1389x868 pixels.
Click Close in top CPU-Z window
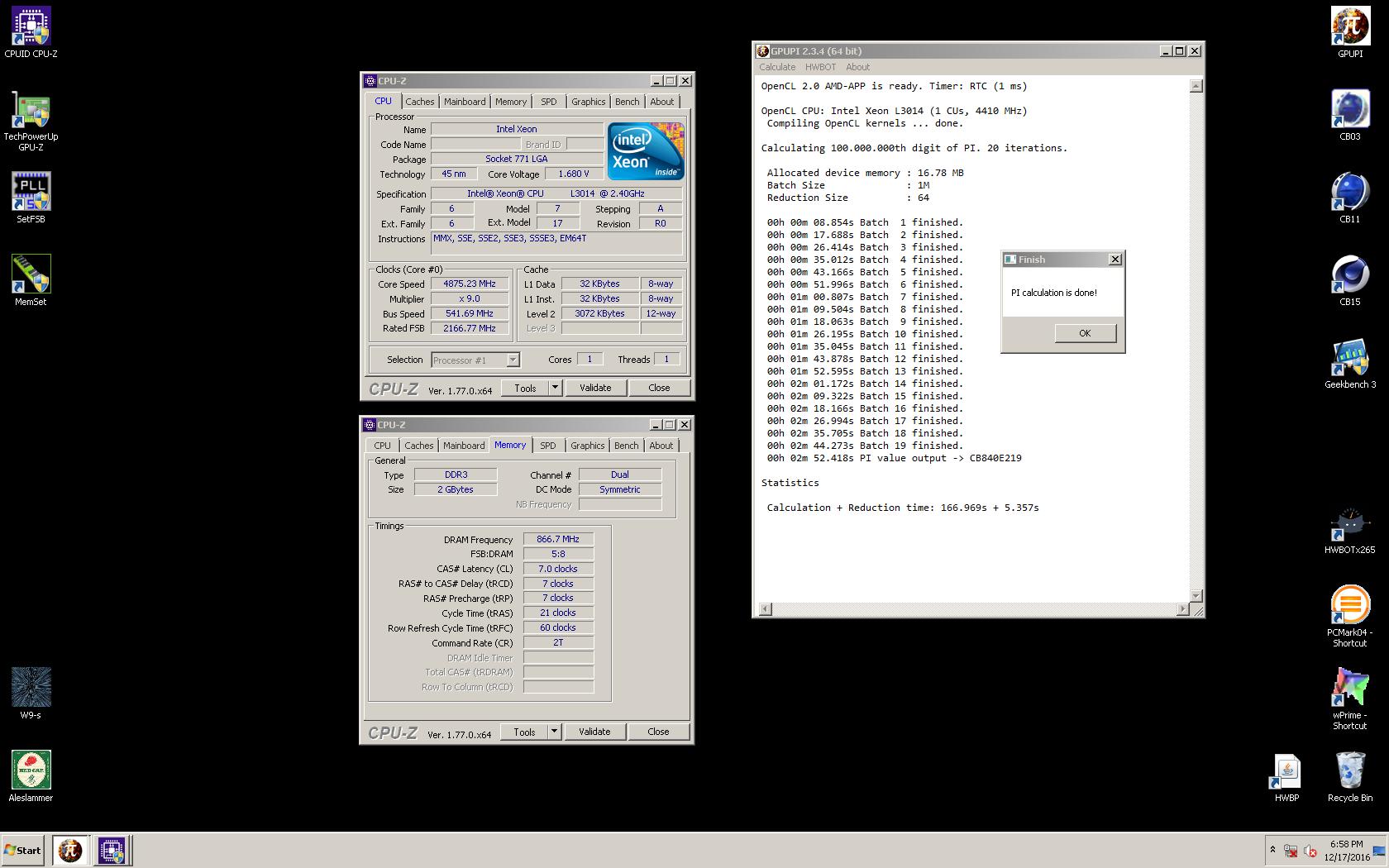point(659,388)
